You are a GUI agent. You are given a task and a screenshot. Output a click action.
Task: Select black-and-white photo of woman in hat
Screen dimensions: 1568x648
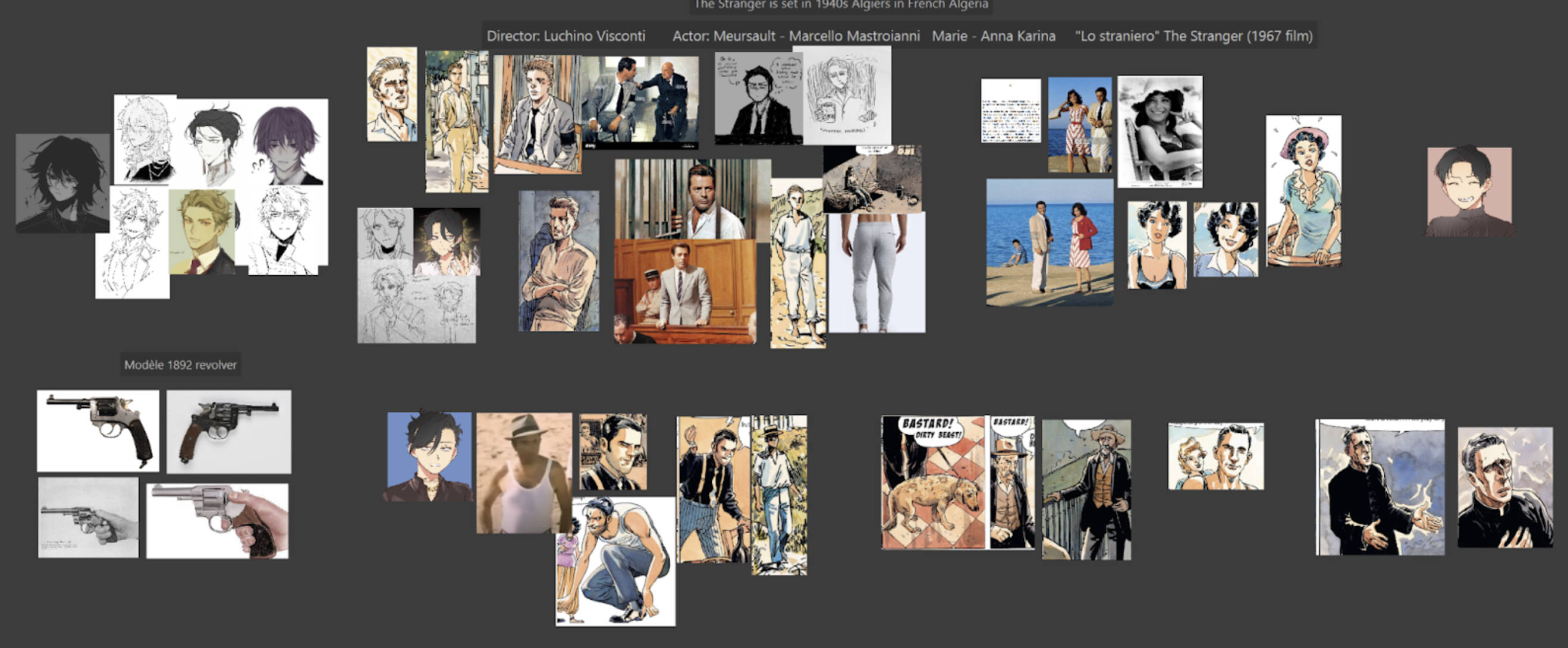coord(1159,131)
